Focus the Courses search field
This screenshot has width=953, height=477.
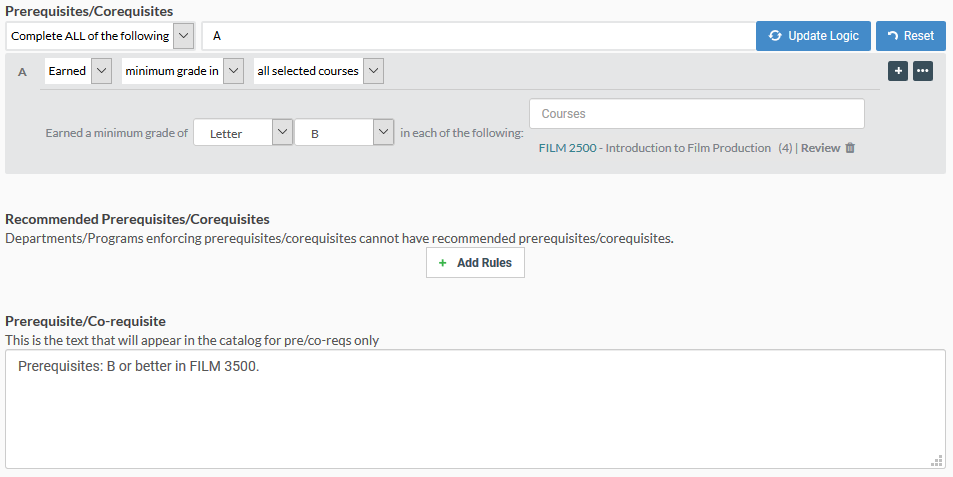pyautogui.click(x=697, y=114)
